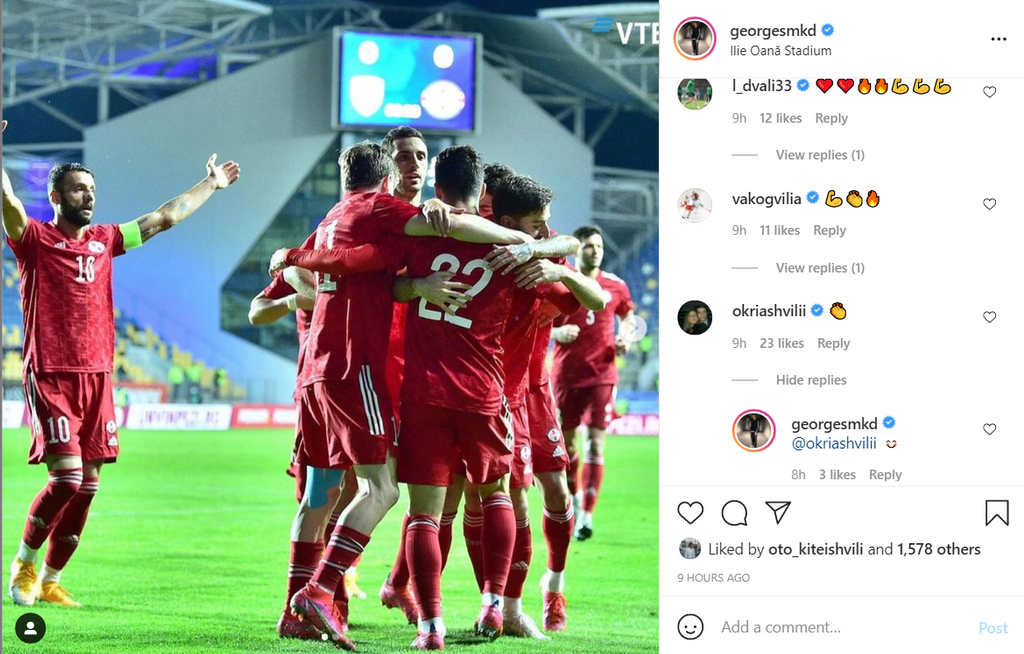The height and width of the screenshot is (654, 1024).
Task: Save post with bookmark icon
Action: click(997, 513)
